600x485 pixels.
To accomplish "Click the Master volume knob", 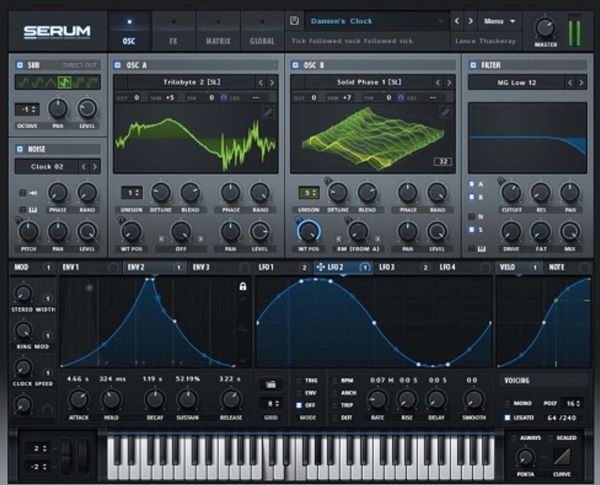I will click(x=545, y=28).
